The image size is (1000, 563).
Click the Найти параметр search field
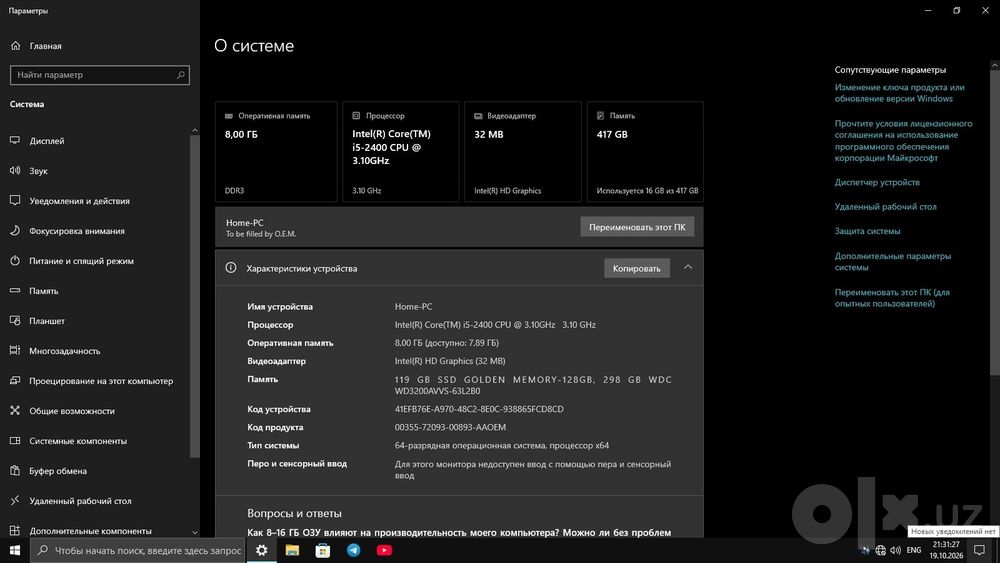(99, 75)
